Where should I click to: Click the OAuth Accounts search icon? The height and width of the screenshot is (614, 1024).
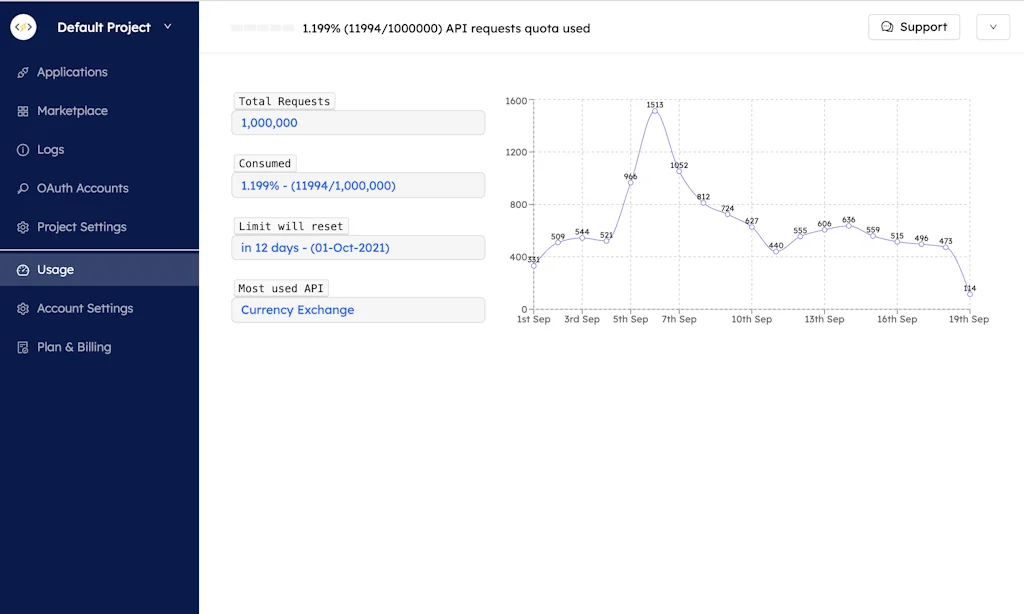pos(24,188)
